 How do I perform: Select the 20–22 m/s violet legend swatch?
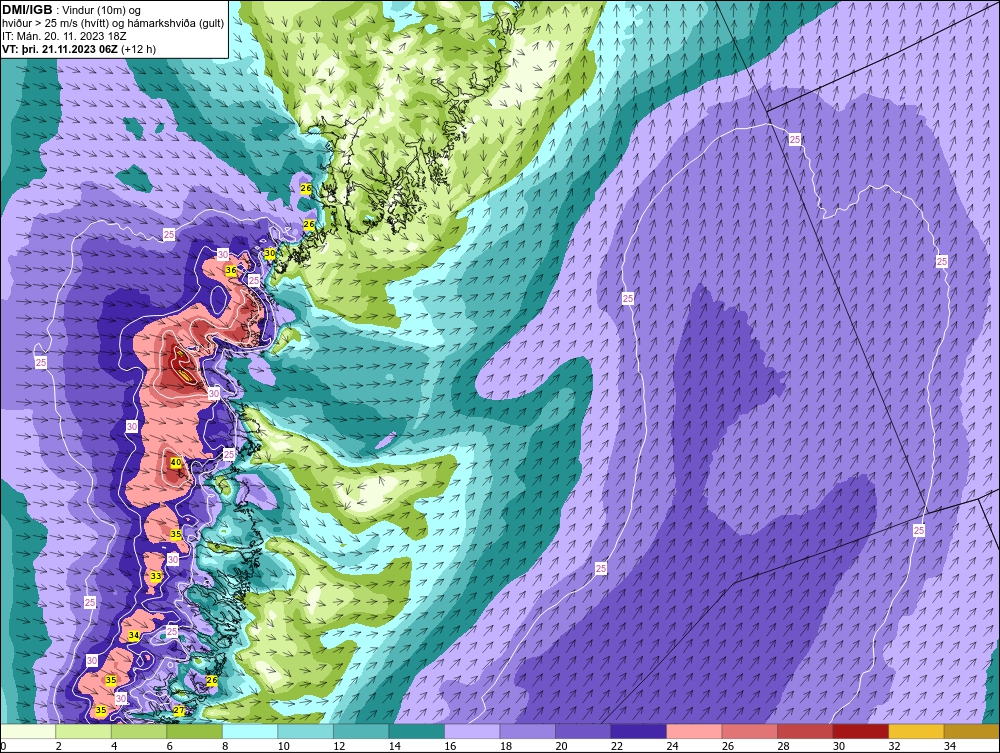click(583, 731)
